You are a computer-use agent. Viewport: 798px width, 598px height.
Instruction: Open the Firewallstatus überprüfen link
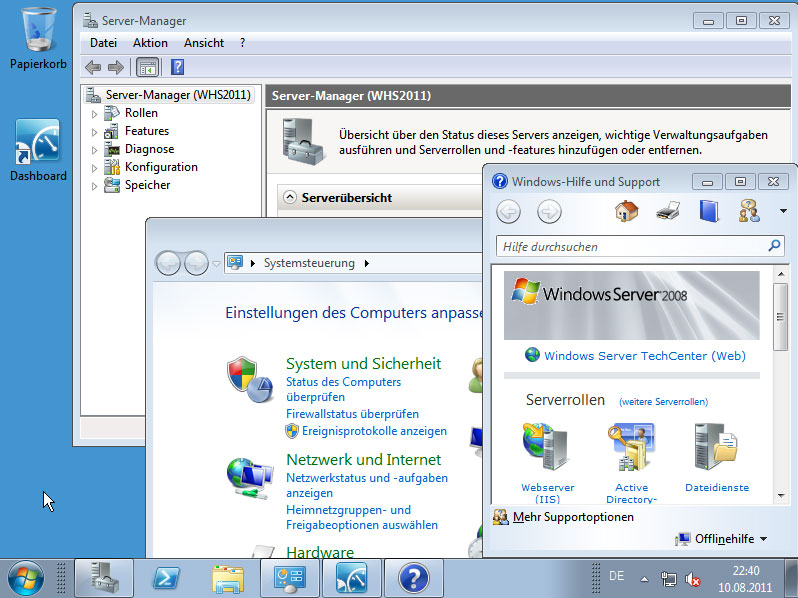(352, 413)
